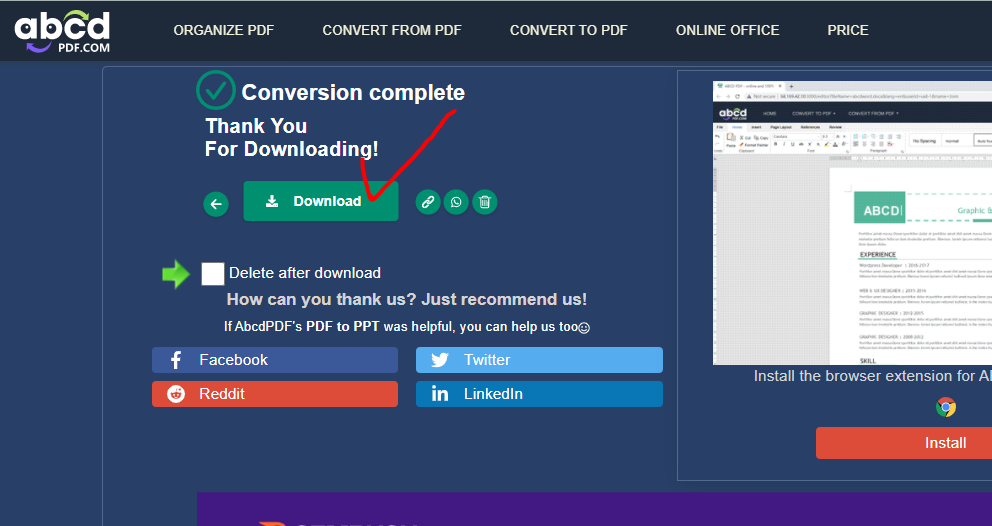This screenshot has width=992, height=526.
Task: Go back with the left arrow icon
Action: tap(216, 204)
